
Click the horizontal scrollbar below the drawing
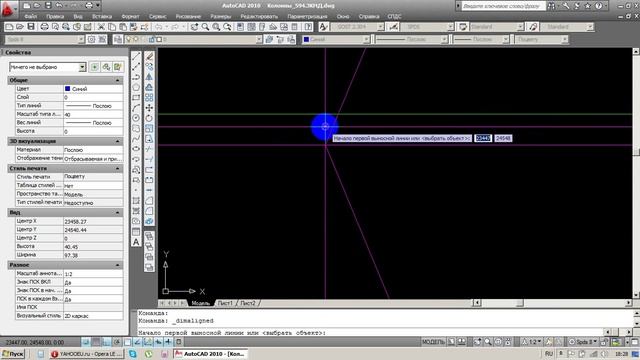click(520, 303)
